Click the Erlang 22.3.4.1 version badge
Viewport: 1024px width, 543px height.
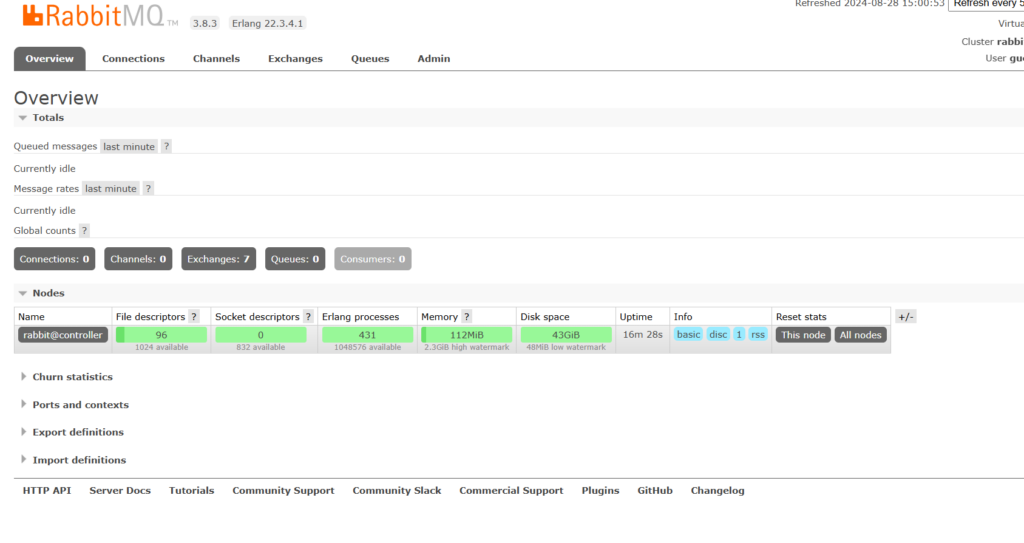coord(268,24)
